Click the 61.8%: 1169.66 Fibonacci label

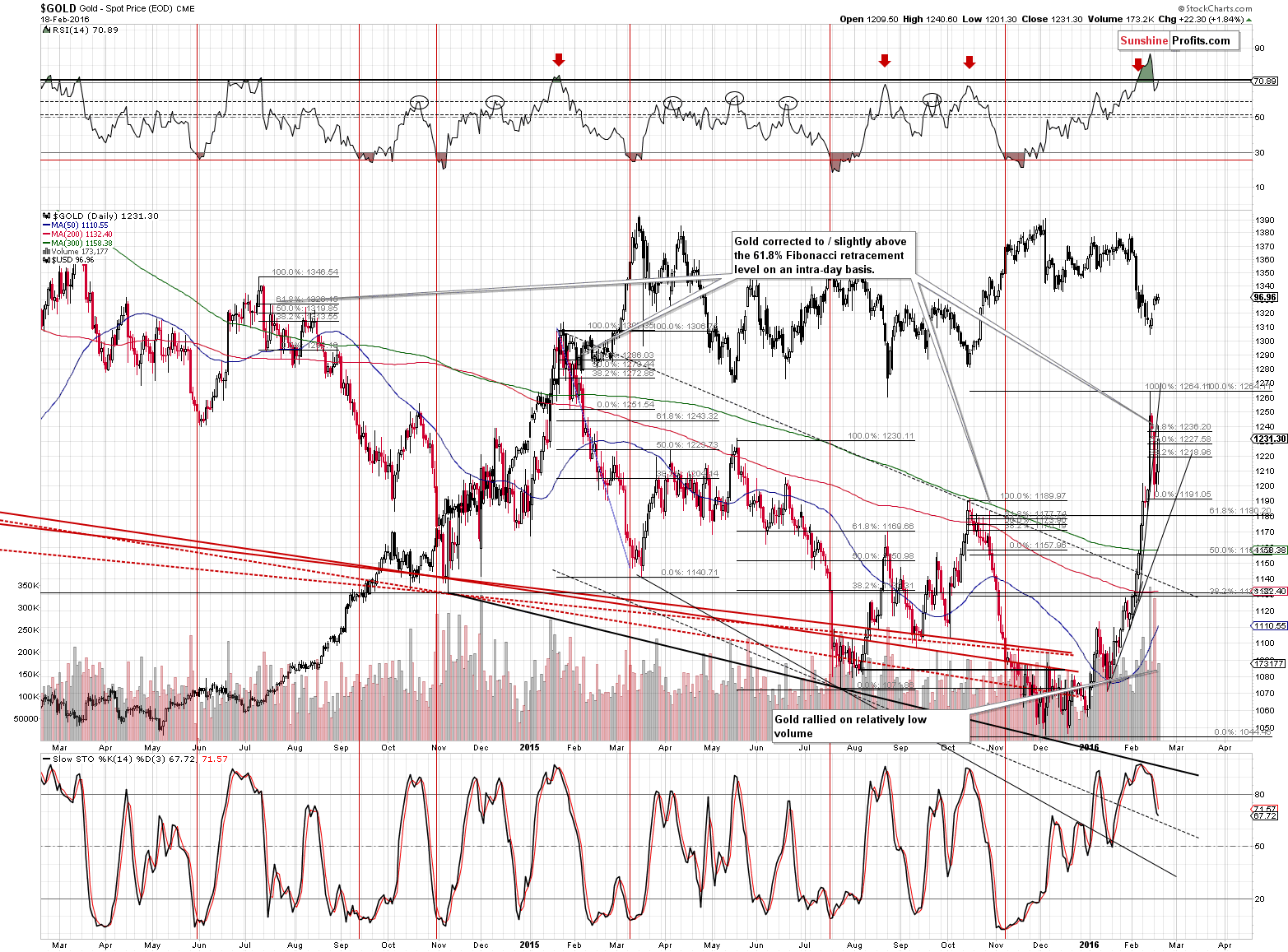click(883, 526)
